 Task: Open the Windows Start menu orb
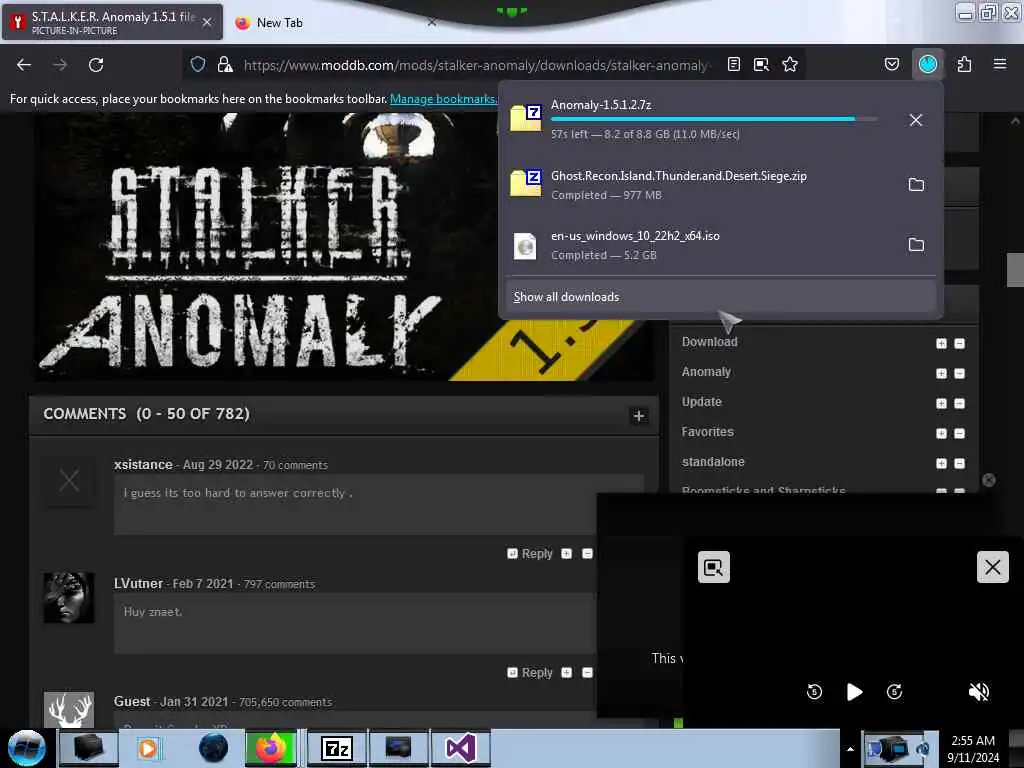(27, 748)
